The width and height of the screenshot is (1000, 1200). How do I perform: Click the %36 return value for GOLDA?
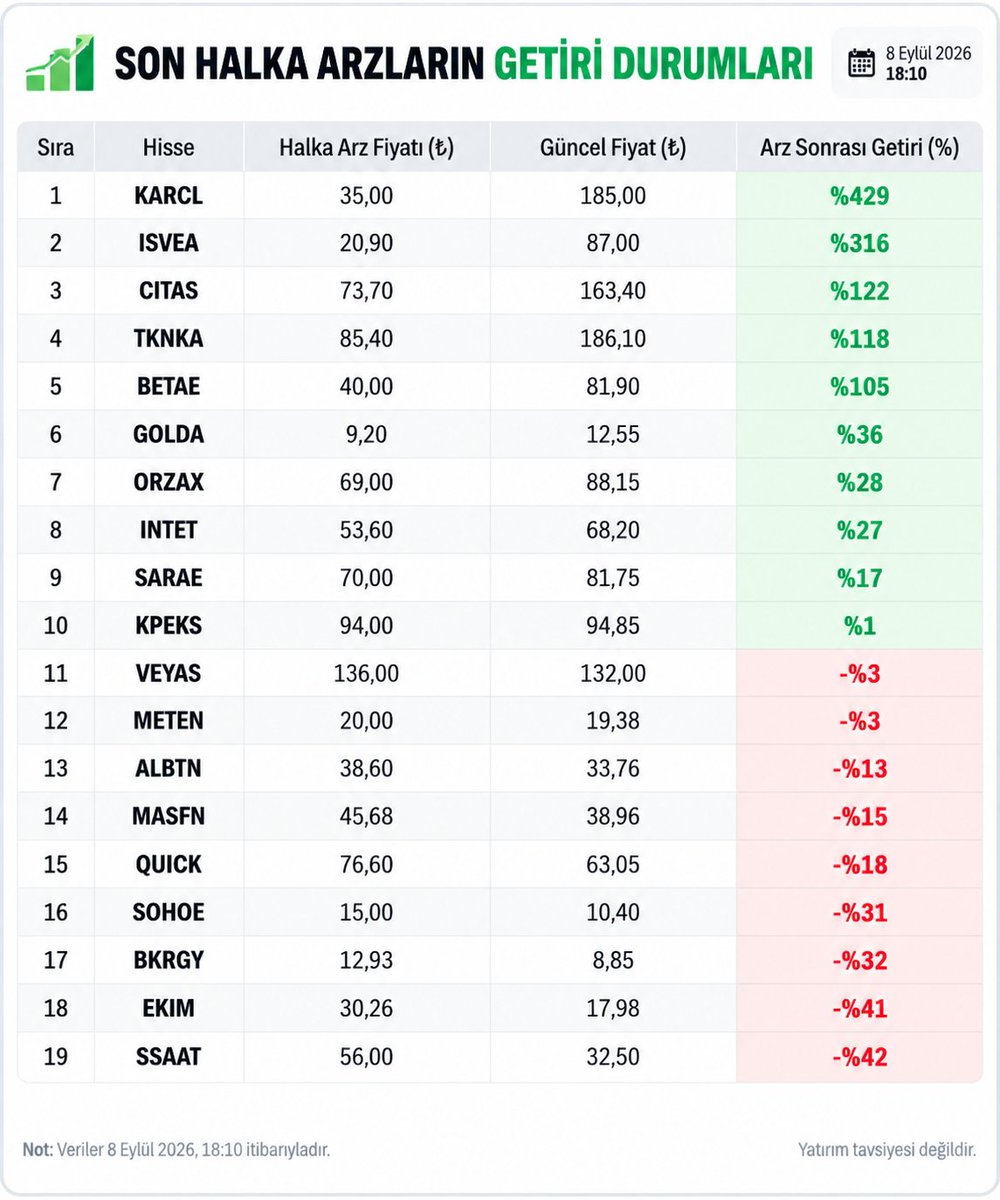(860, 435)
